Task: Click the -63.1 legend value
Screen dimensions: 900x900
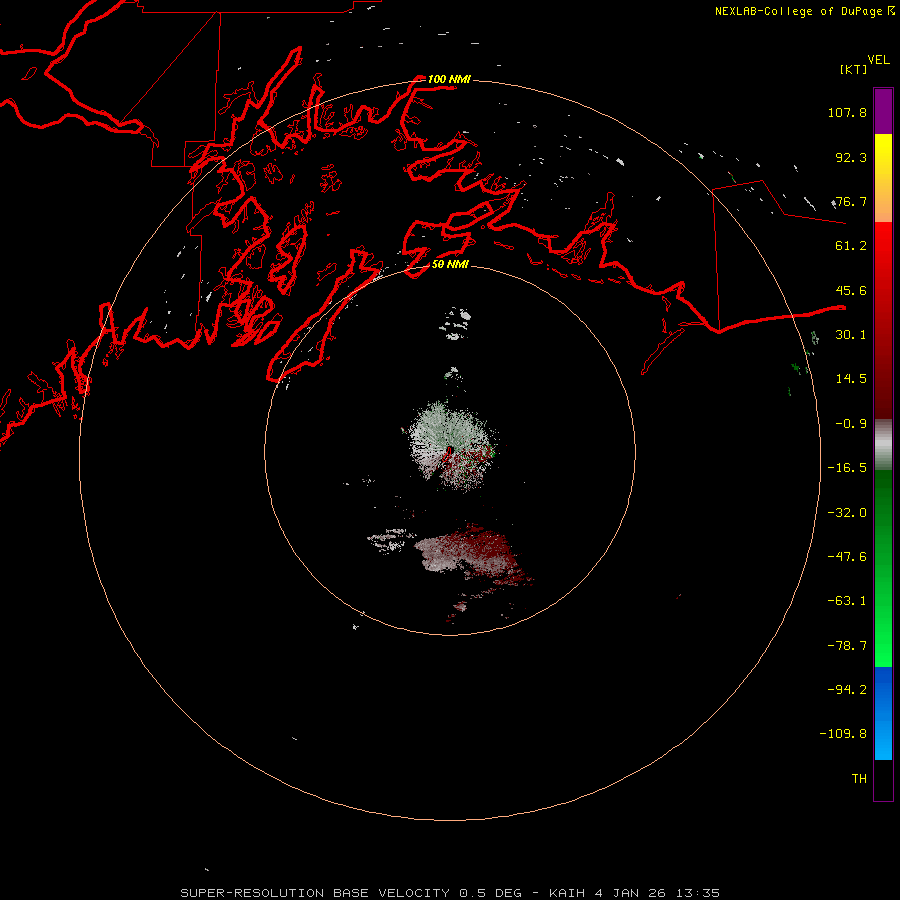Action: tap(847, 601)
